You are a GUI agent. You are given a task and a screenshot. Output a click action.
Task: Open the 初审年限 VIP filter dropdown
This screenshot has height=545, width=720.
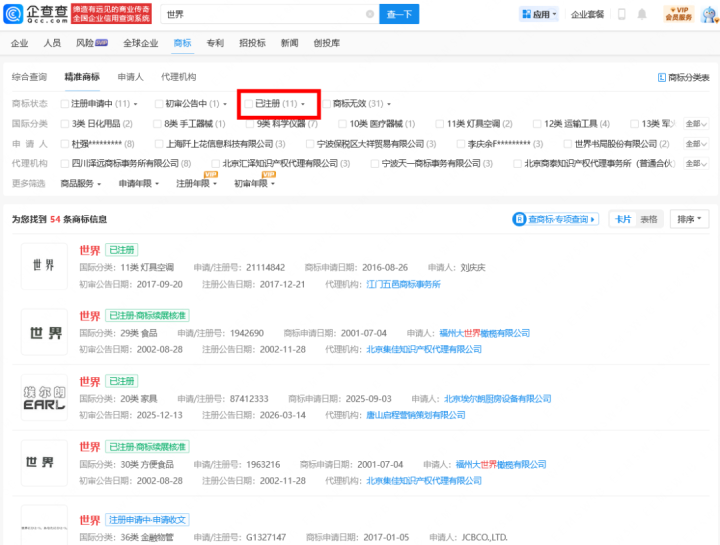(254, 184)
